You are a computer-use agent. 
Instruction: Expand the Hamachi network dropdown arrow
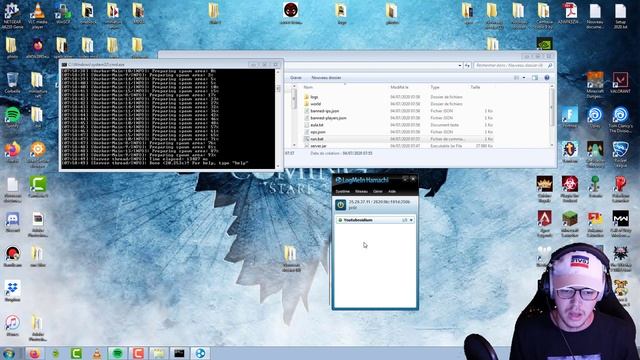(x=411, y=220)
